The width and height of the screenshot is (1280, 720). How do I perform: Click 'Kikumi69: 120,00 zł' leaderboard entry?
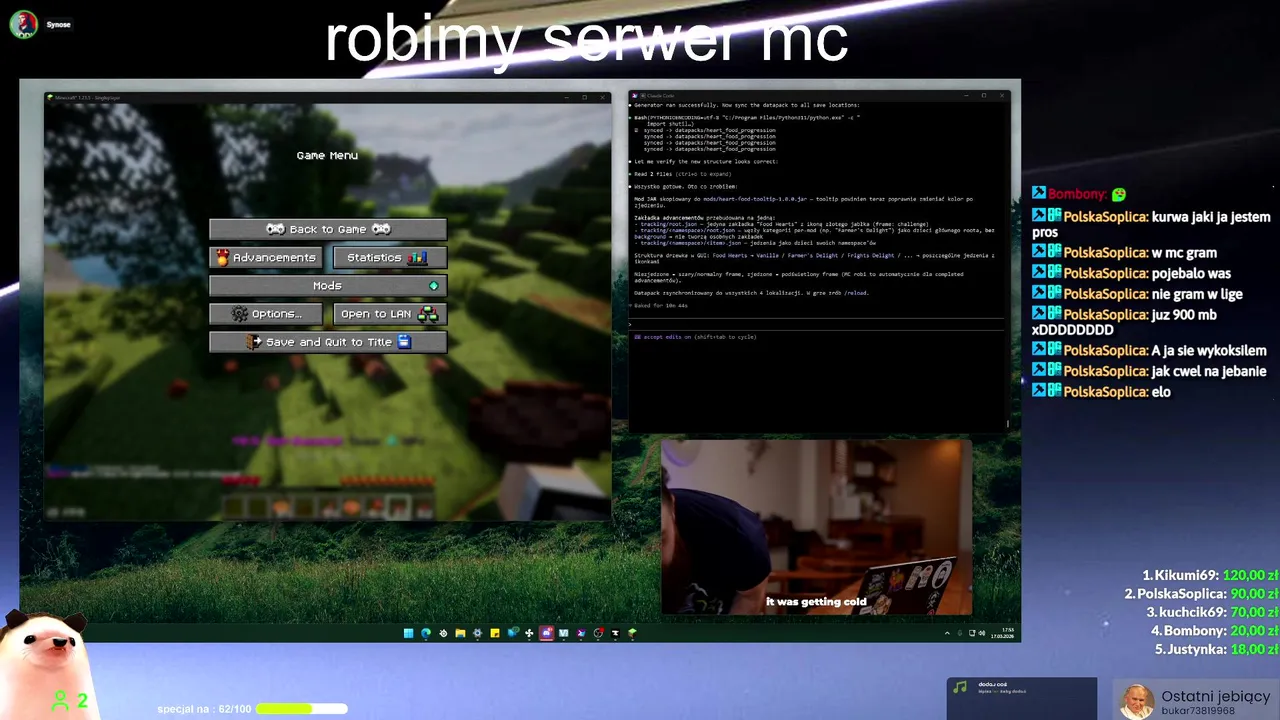1210,575
